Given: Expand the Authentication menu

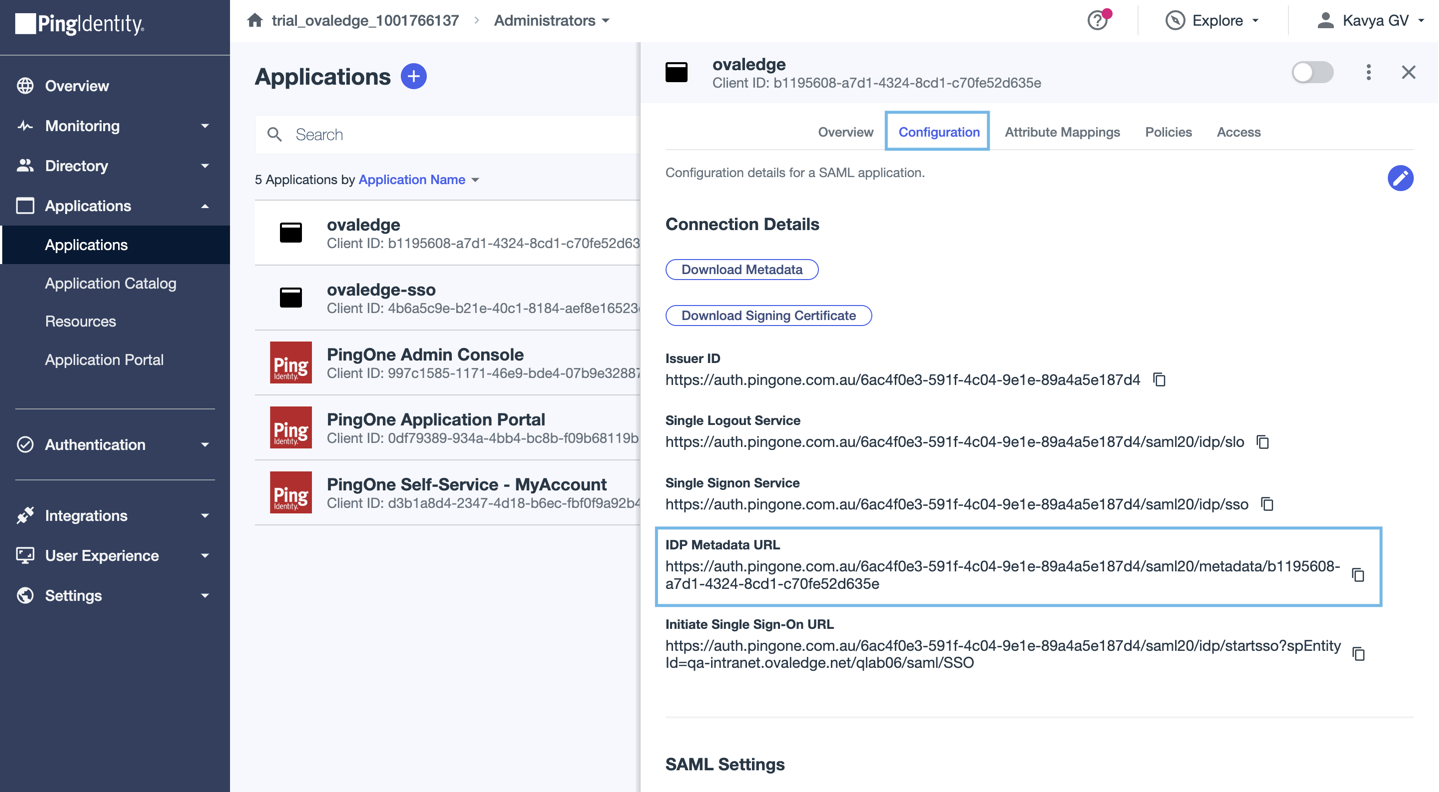Looking at the screenshot, I should [205, 445].
